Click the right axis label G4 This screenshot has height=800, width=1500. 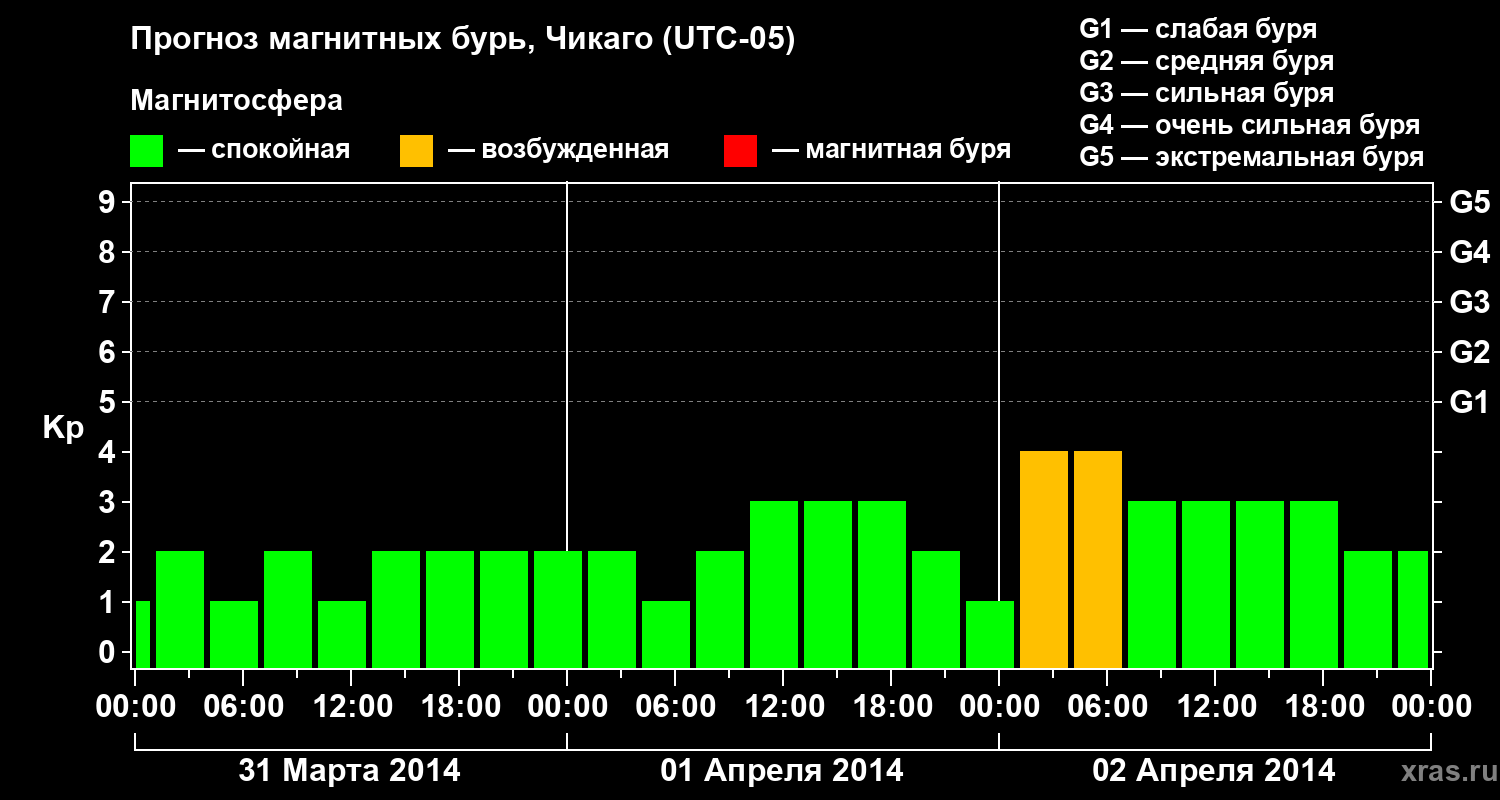pyautogui.click(x=1469, y=252)
